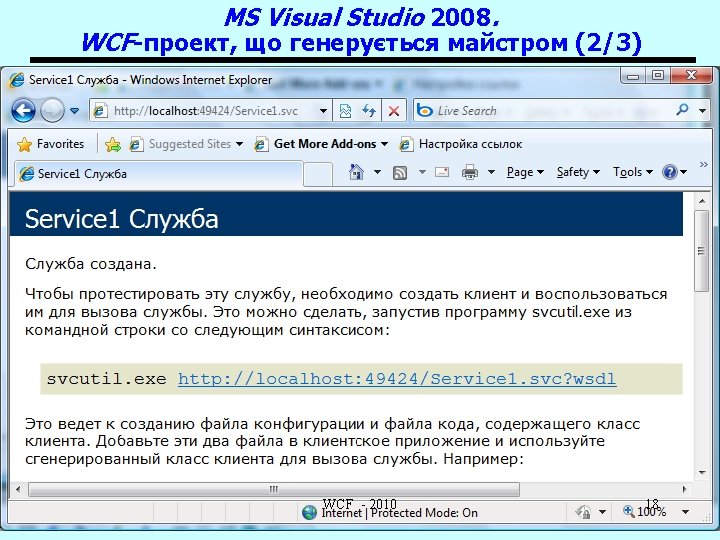Screen dimensions: 720x540
Task: Click the scroll right arrow
Action: (x=684, y=489)
